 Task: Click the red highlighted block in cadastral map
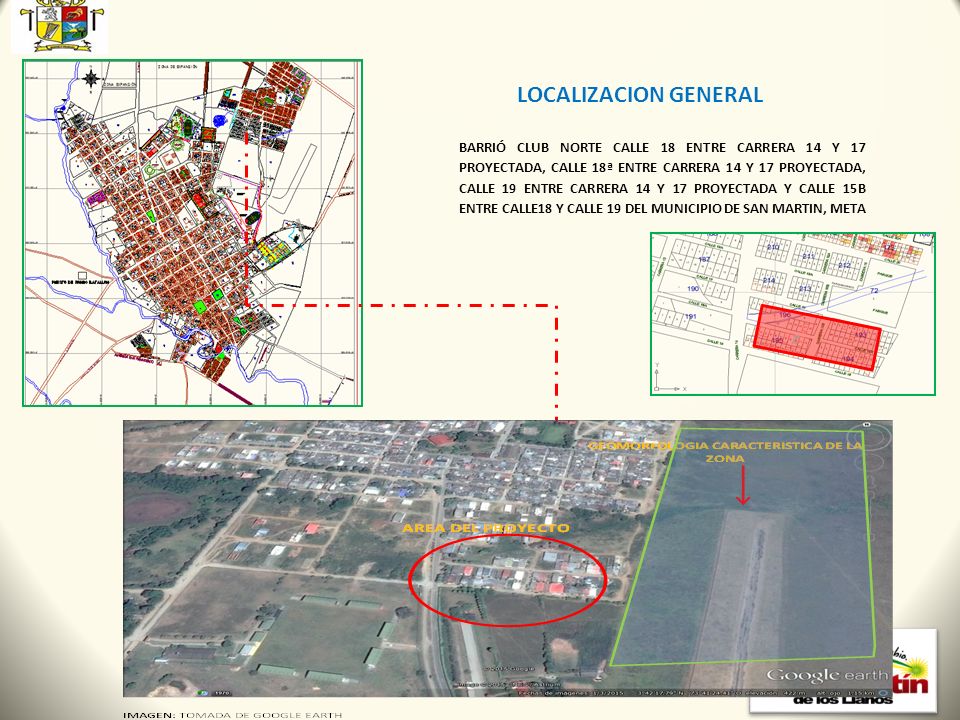tap(817, 337)
